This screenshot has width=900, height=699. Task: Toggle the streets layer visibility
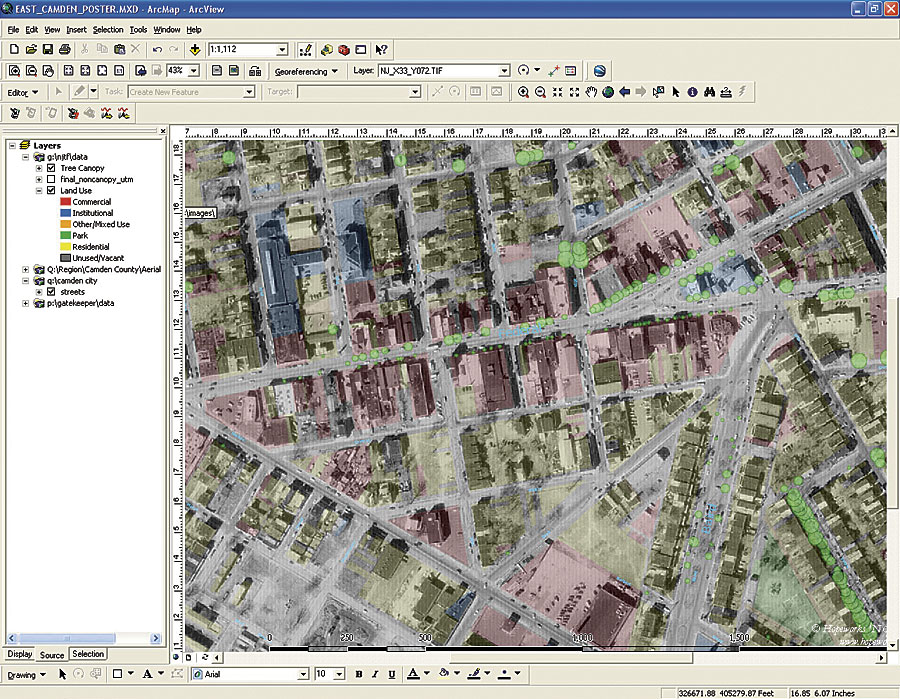click(x=51, y=292)
